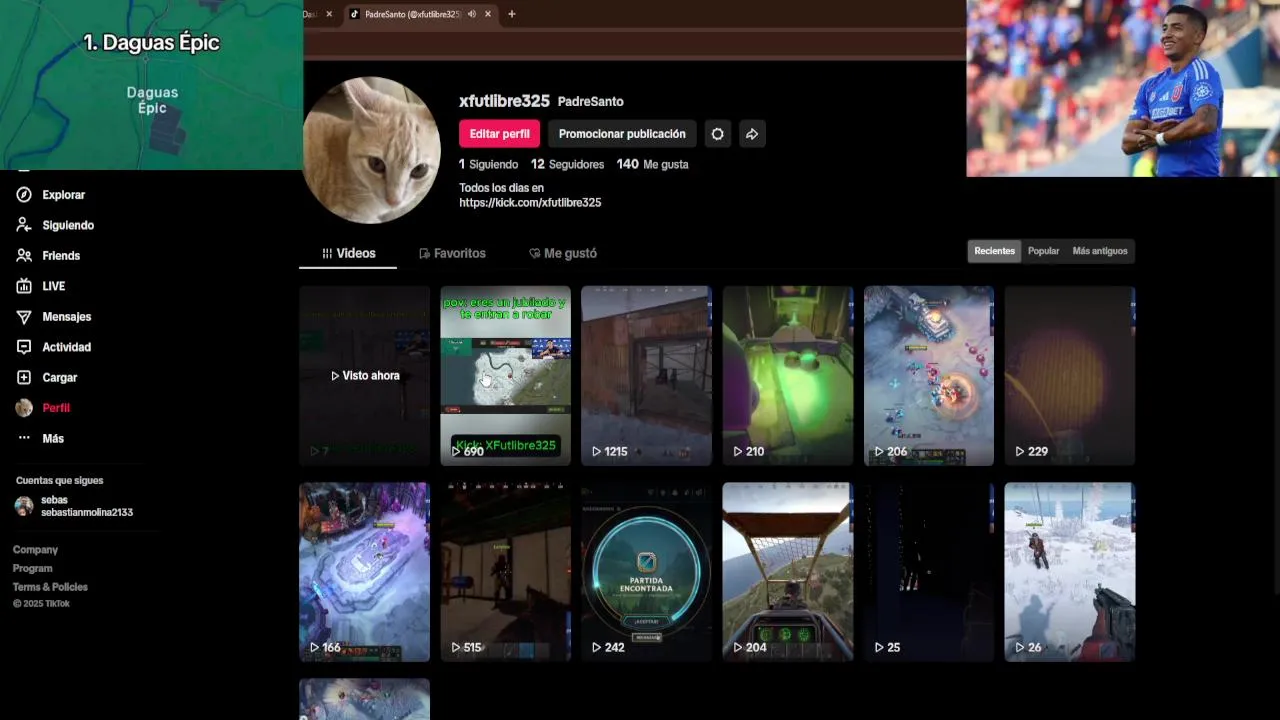This screenshot has width=1280, height=720.
Task: Click the Cuentas que sigues heading
Action: (59, 480)
